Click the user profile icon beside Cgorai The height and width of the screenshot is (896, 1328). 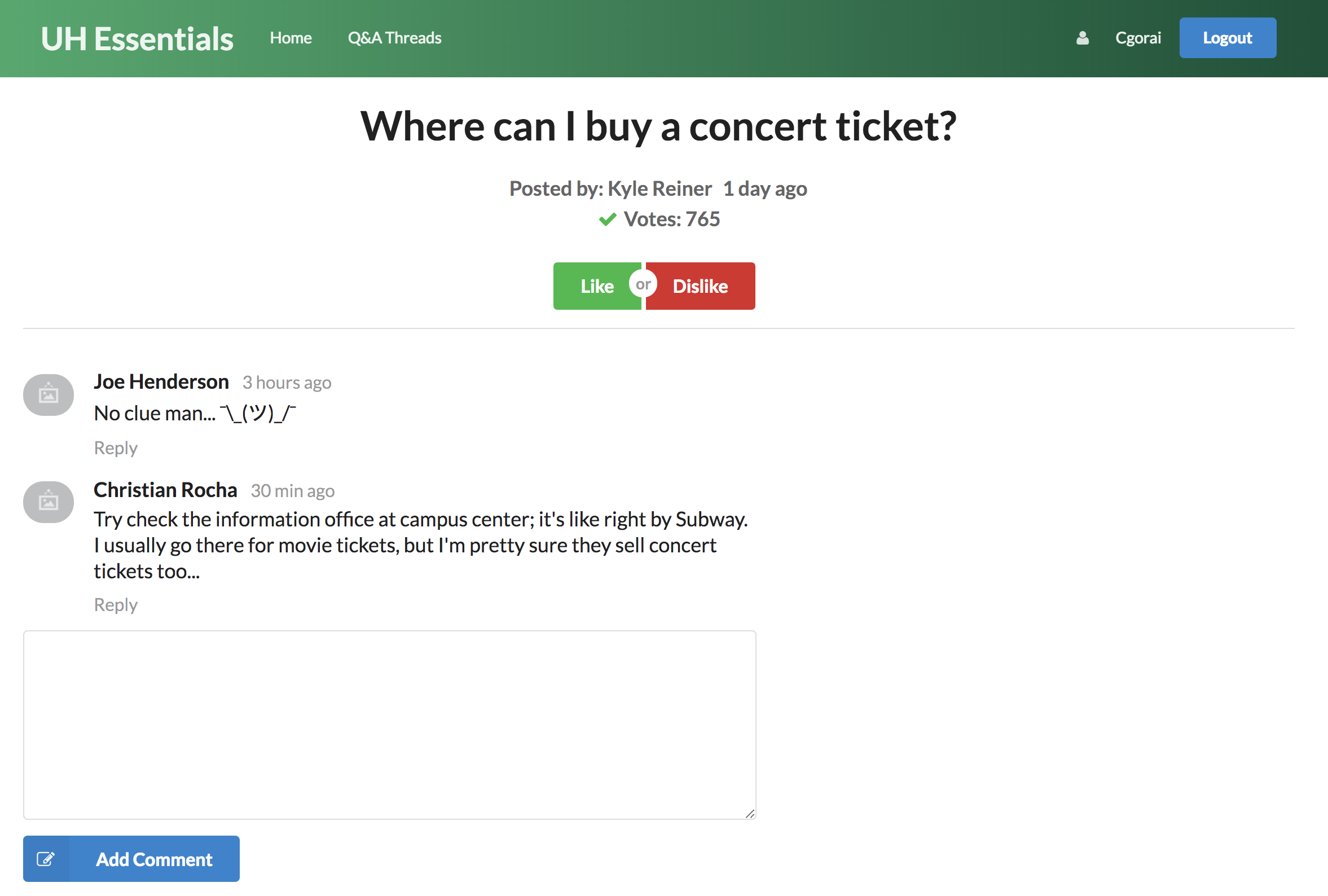point(1083,38)
